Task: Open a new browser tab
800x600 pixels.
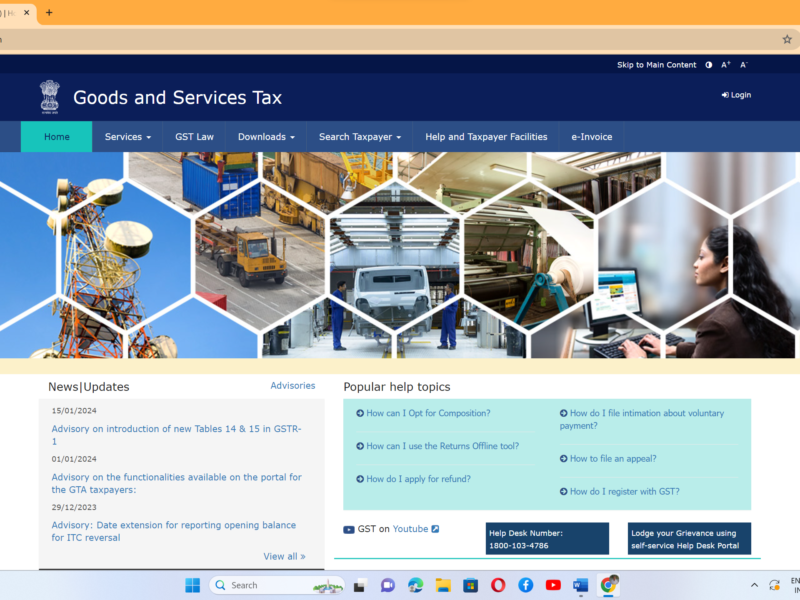Action: [49, 12]
